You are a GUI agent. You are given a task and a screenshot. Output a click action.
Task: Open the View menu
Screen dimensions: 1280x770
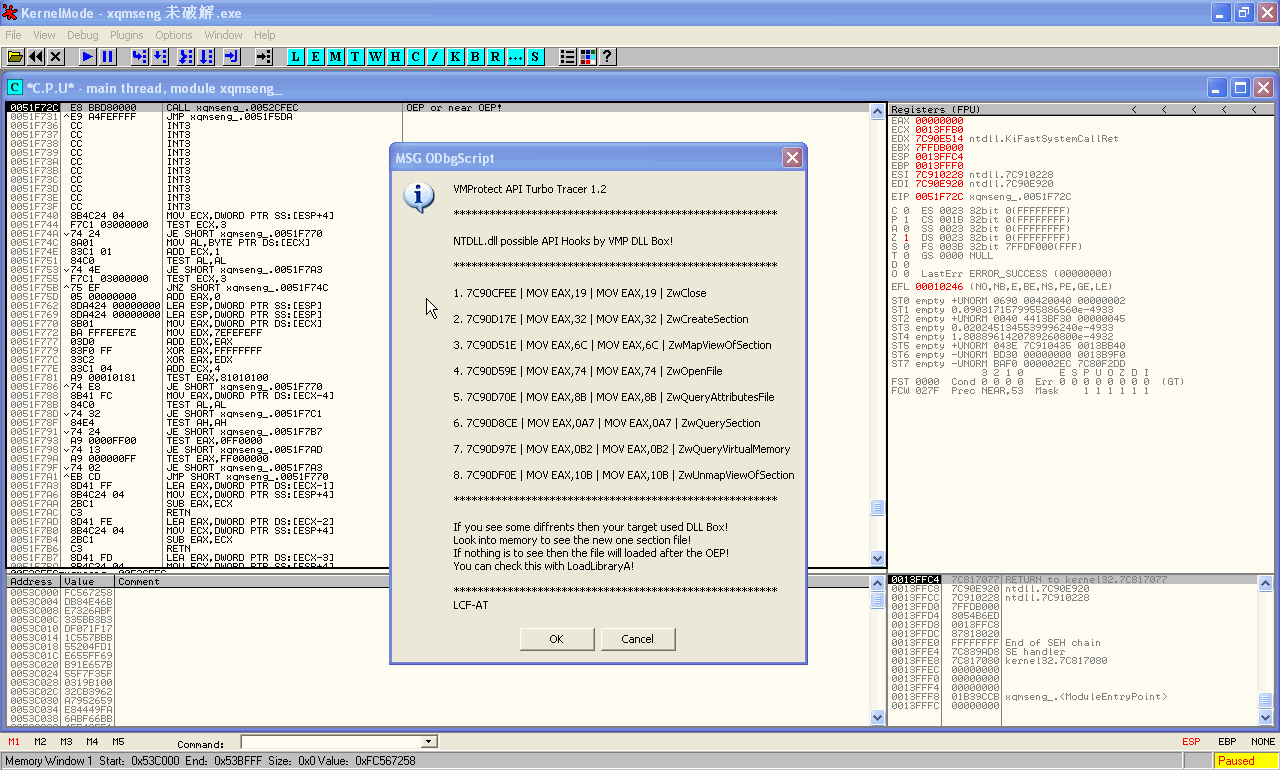pos(44,35)
